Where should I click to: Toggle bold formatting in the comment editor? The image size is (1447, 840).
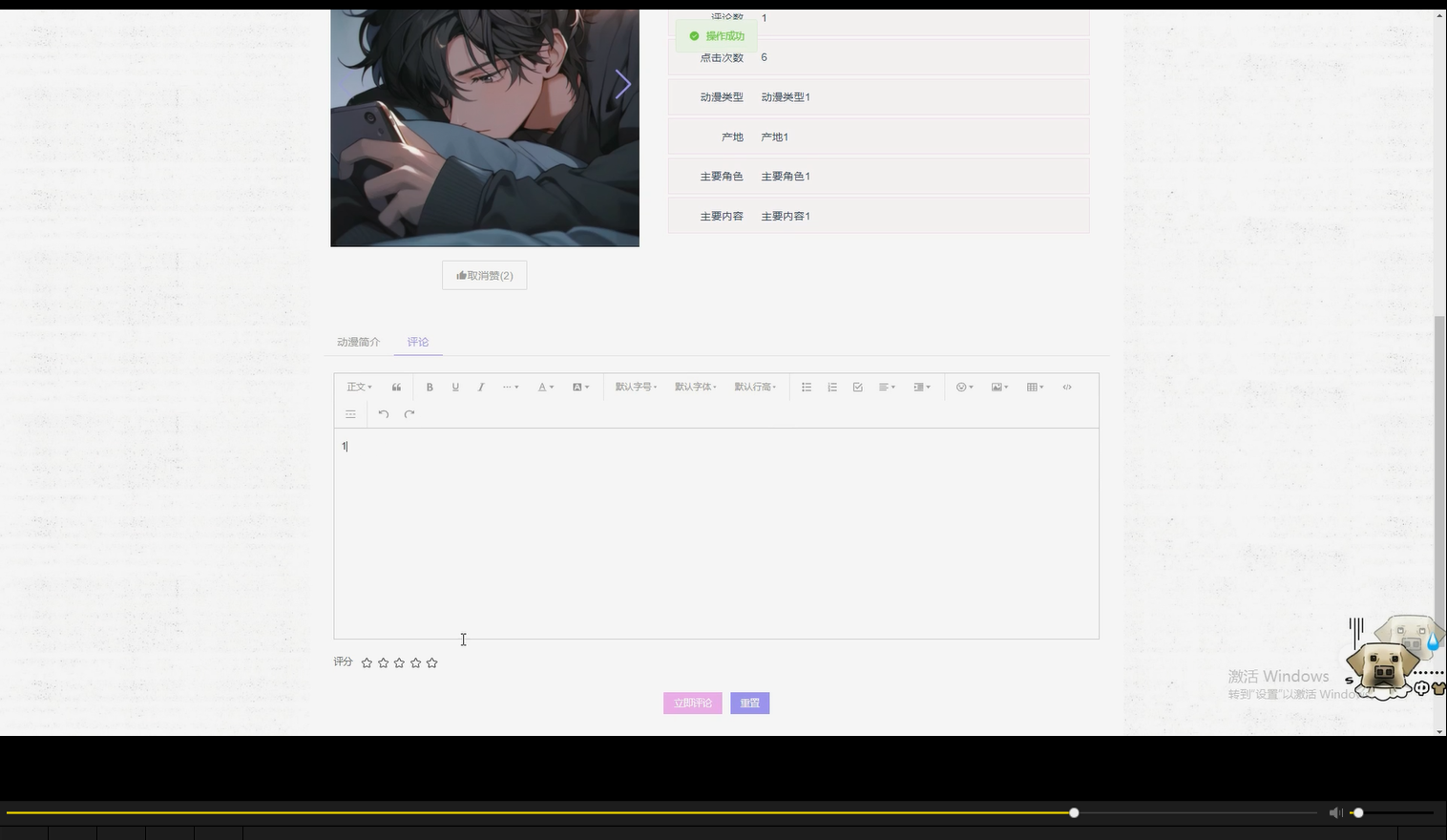pos(430,387)
